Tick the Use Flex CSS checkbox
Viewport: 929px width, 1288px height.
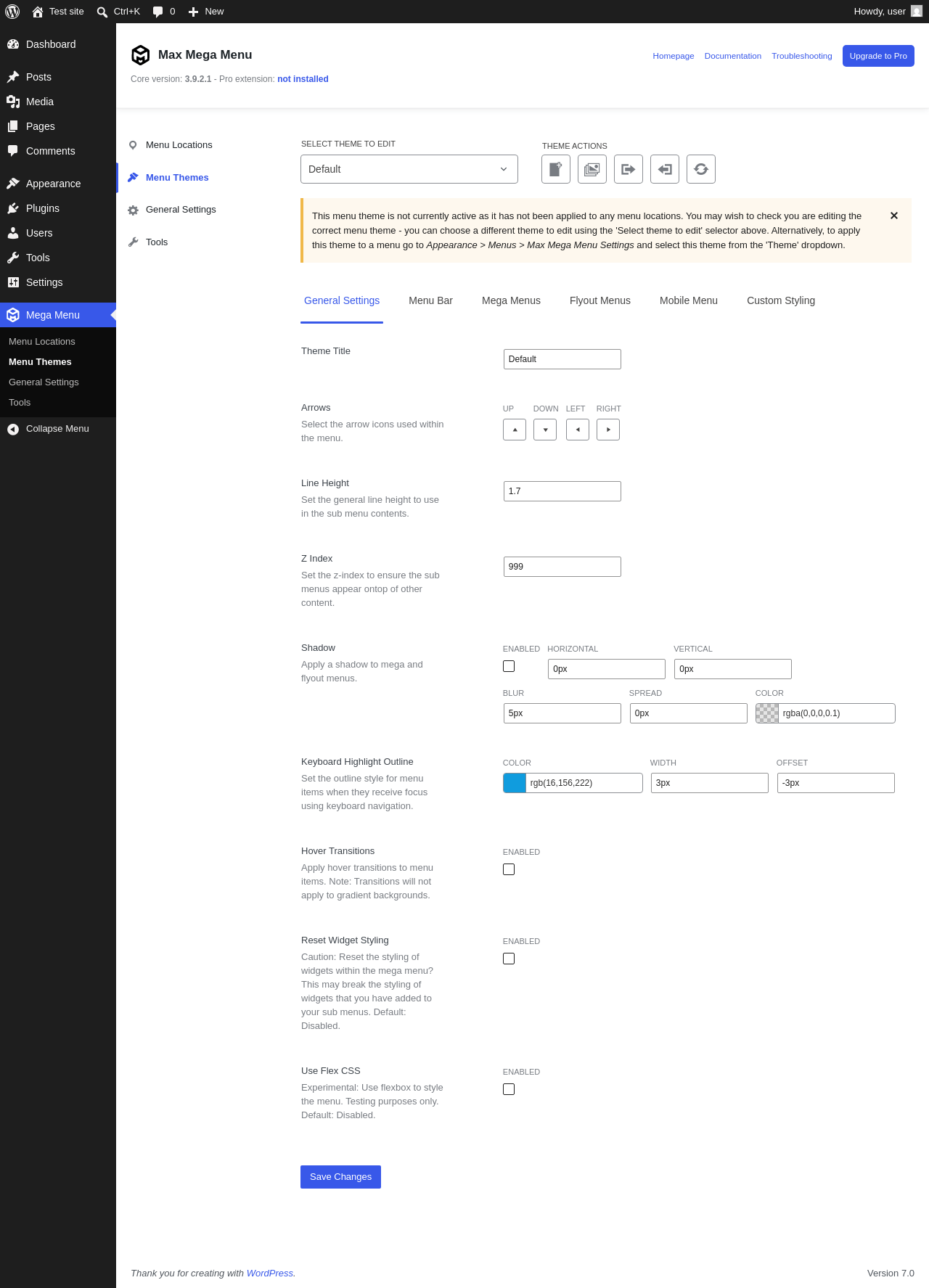click(509, 1089)
